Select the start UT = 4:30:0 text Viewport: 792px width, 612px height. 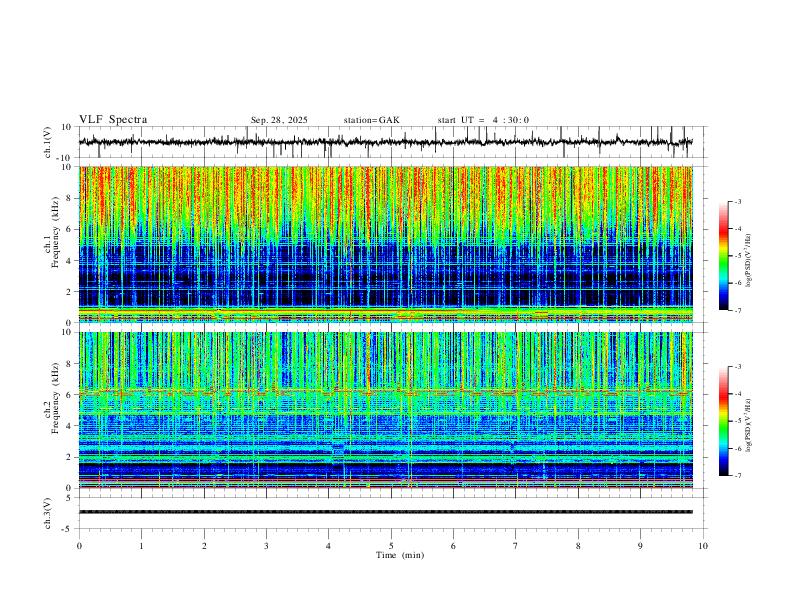[483, 120]
